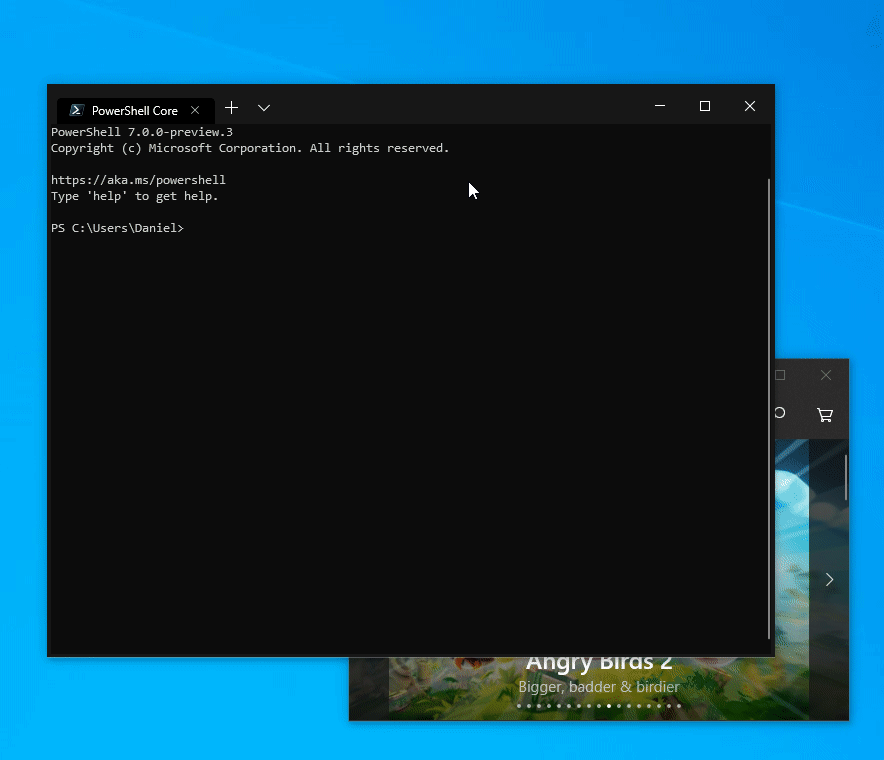Image resolution: width=884 pixels, height=760 pixels.
Task: Click Copyright Microsoft Corporation line
Action: pyautogui.click(x=250, y=148)
